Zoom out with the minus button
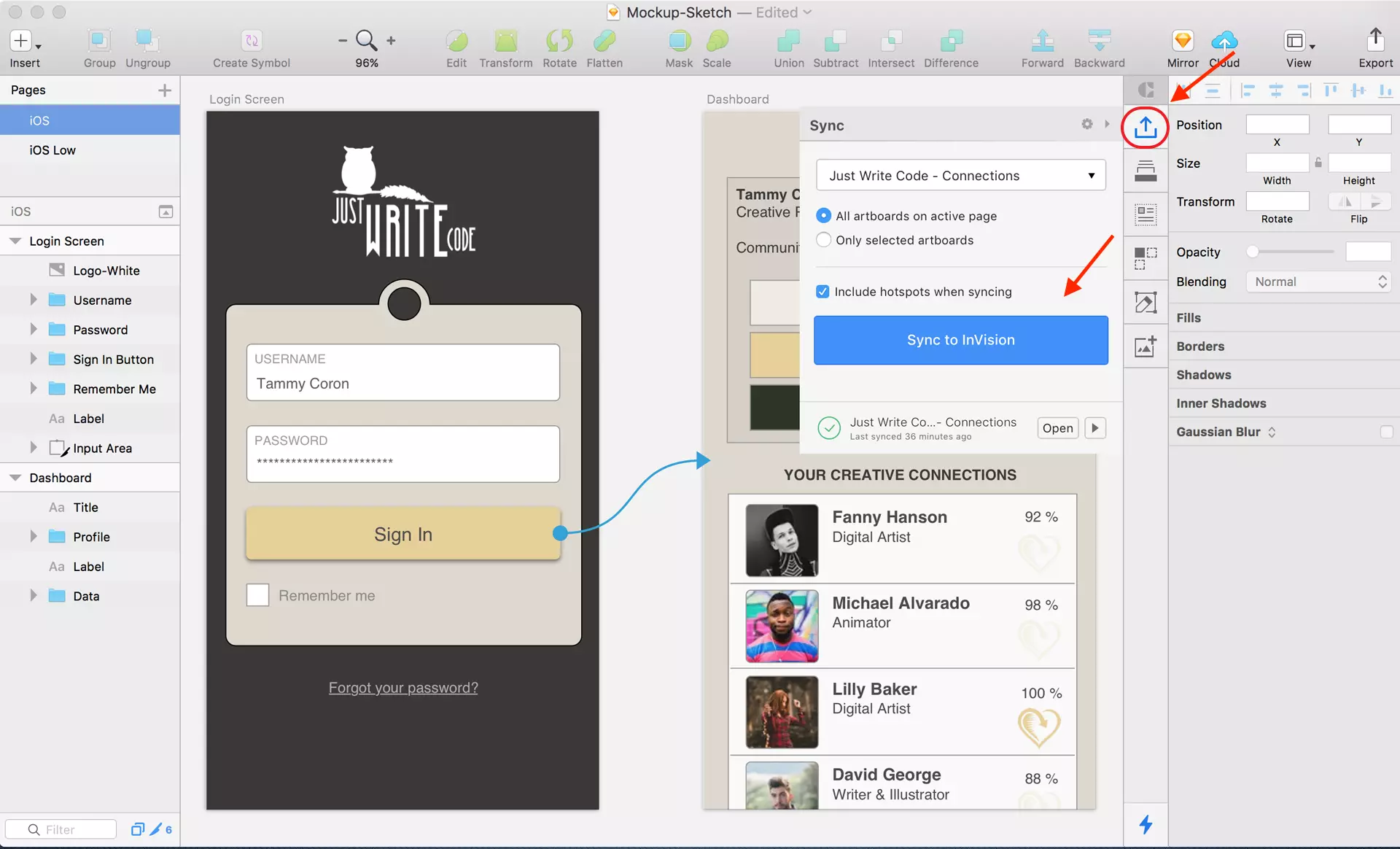Viewport: 1400px width, 849px height. pyautogui.click(x=342, y=41)
